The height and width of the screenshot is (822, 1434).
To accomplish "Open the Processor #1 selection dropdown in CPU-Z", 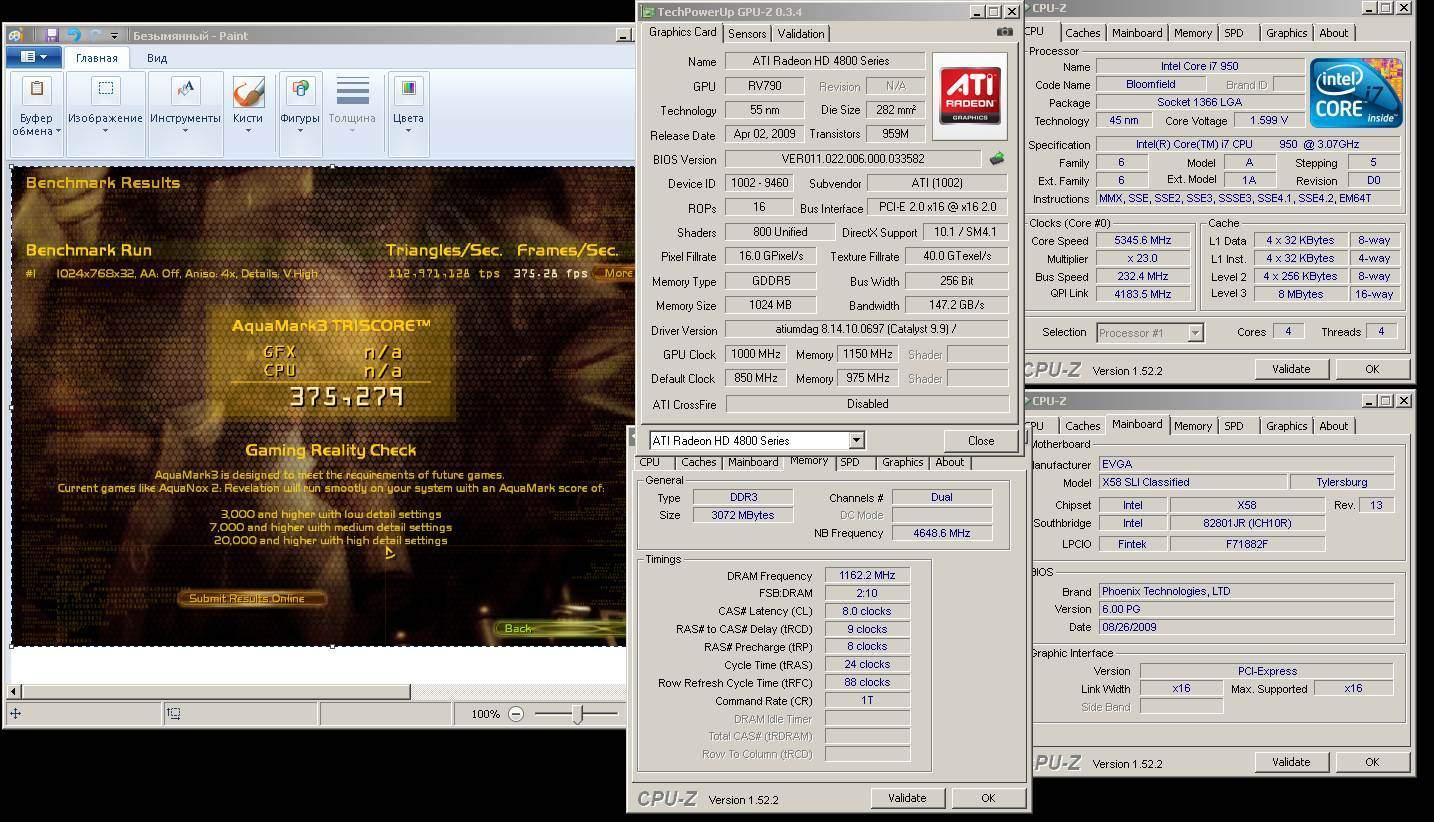I will click(1149, 332).
